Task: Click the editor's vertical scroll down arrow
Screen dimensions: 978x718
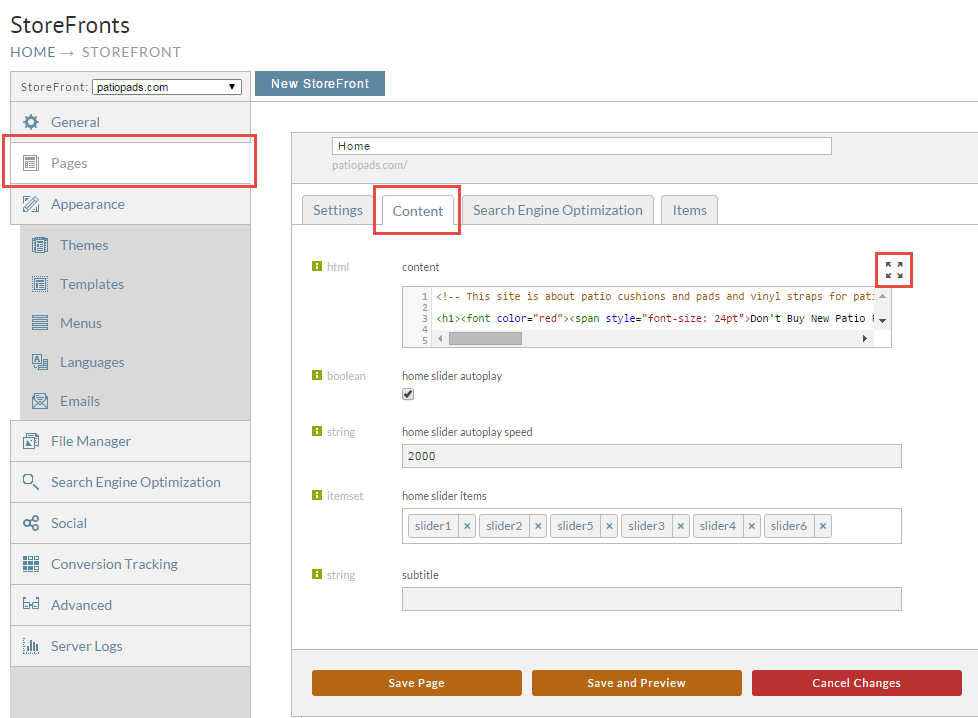Action: 883,320
